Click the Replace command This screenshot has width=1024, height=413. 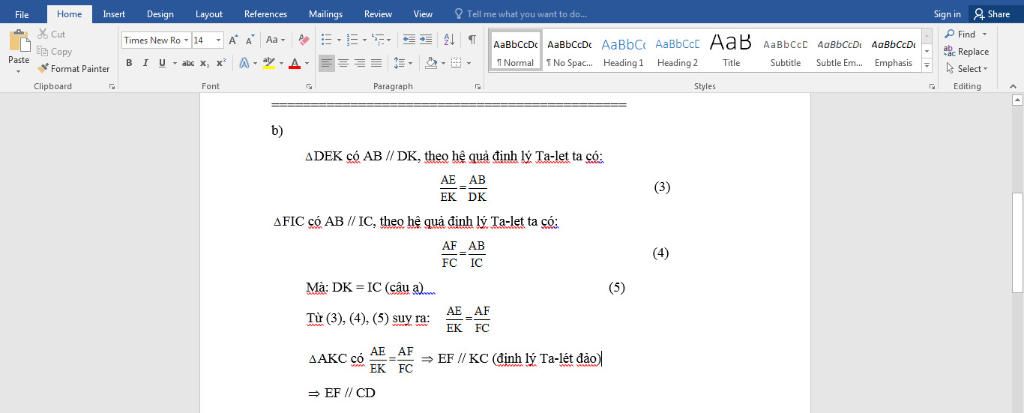point(967,51)
